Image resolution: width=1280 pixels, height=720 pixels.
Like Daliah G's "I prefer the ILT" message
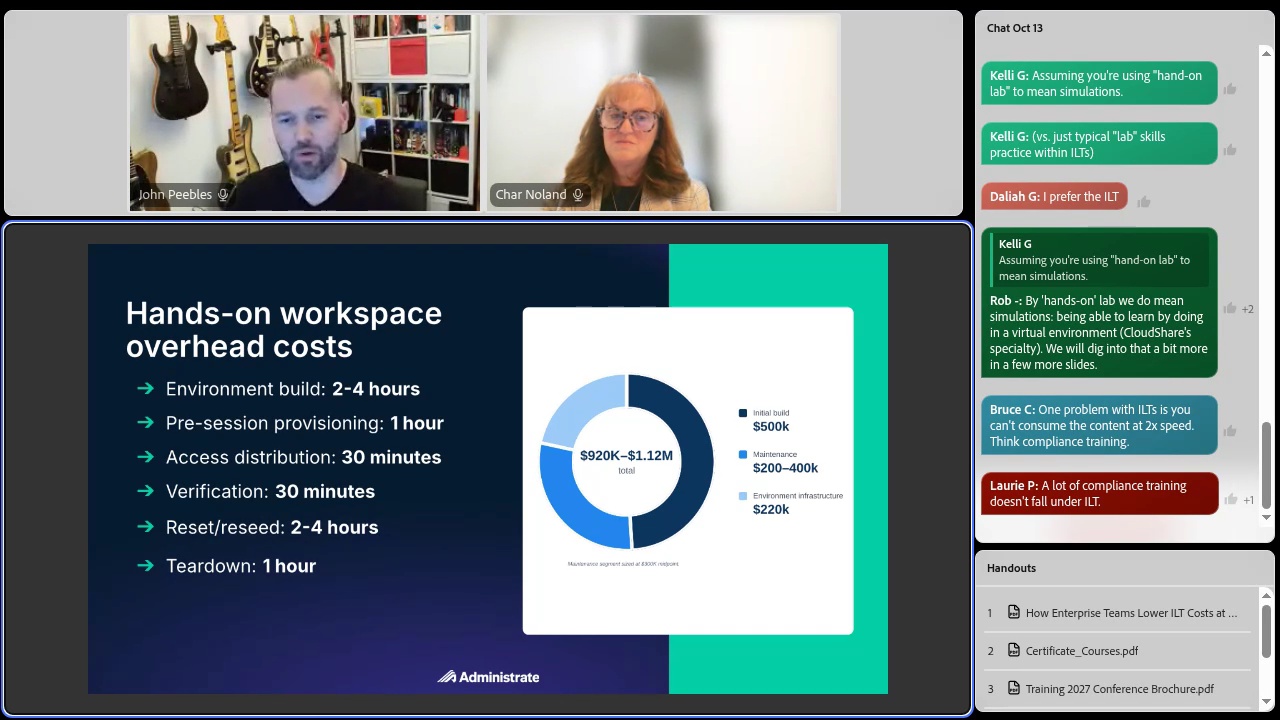(1144, 202)
